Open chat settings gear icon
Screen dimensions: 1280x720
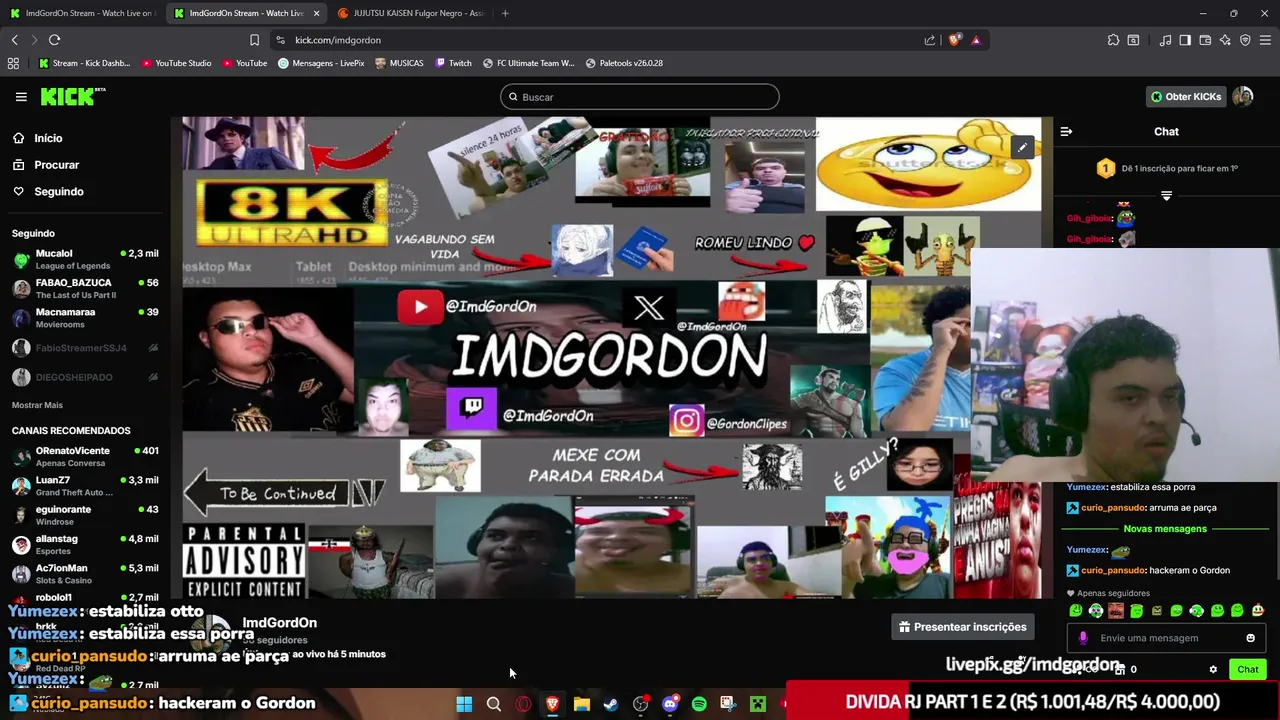[x=1213, y=669]
